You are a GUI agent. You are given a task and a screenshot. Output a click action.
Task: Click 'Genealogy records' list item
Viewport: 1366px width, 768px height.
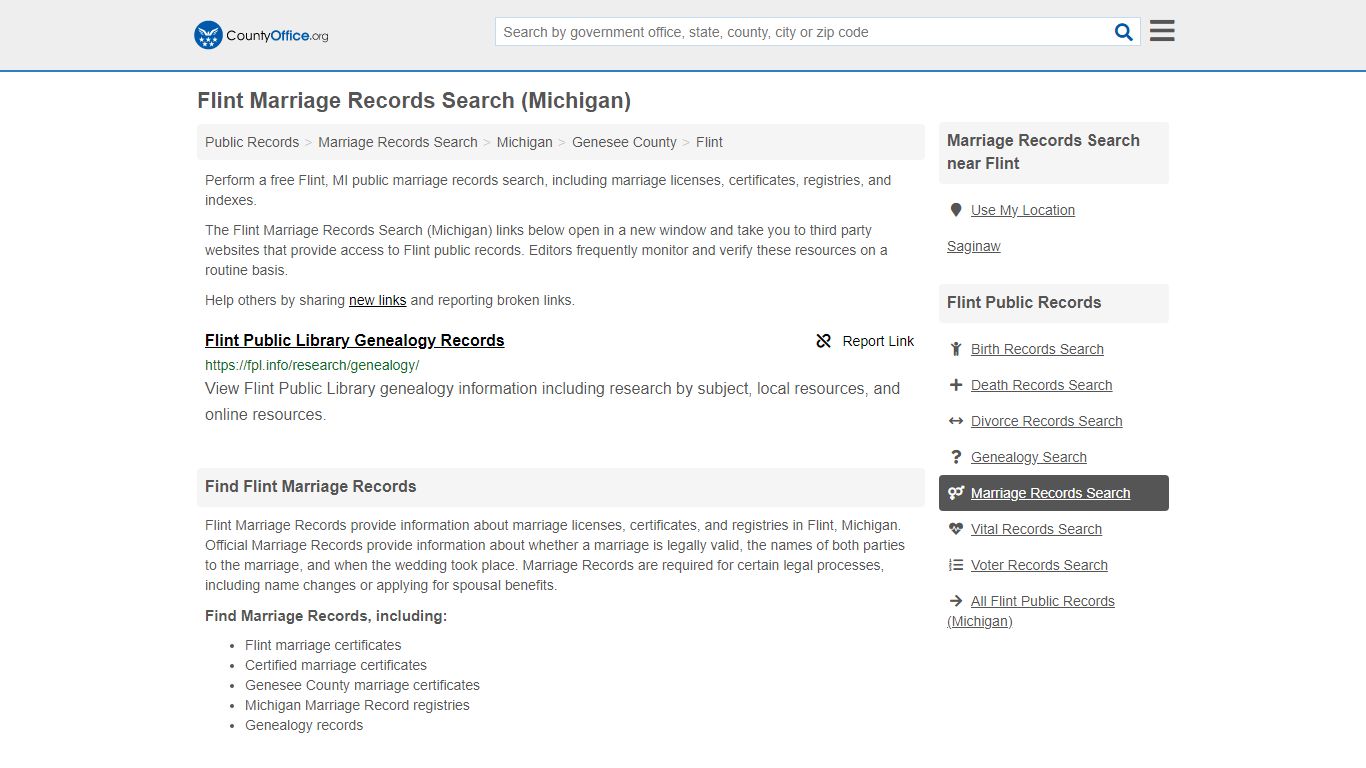coord(304,725)
